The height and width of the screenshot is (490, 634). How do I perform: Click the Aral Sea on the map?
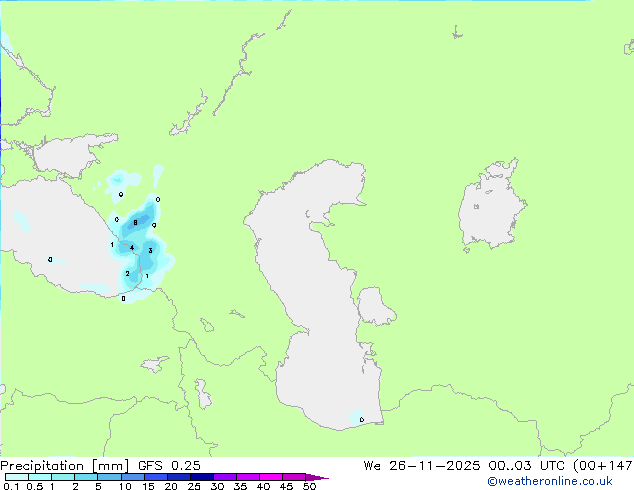coord(491,206)
